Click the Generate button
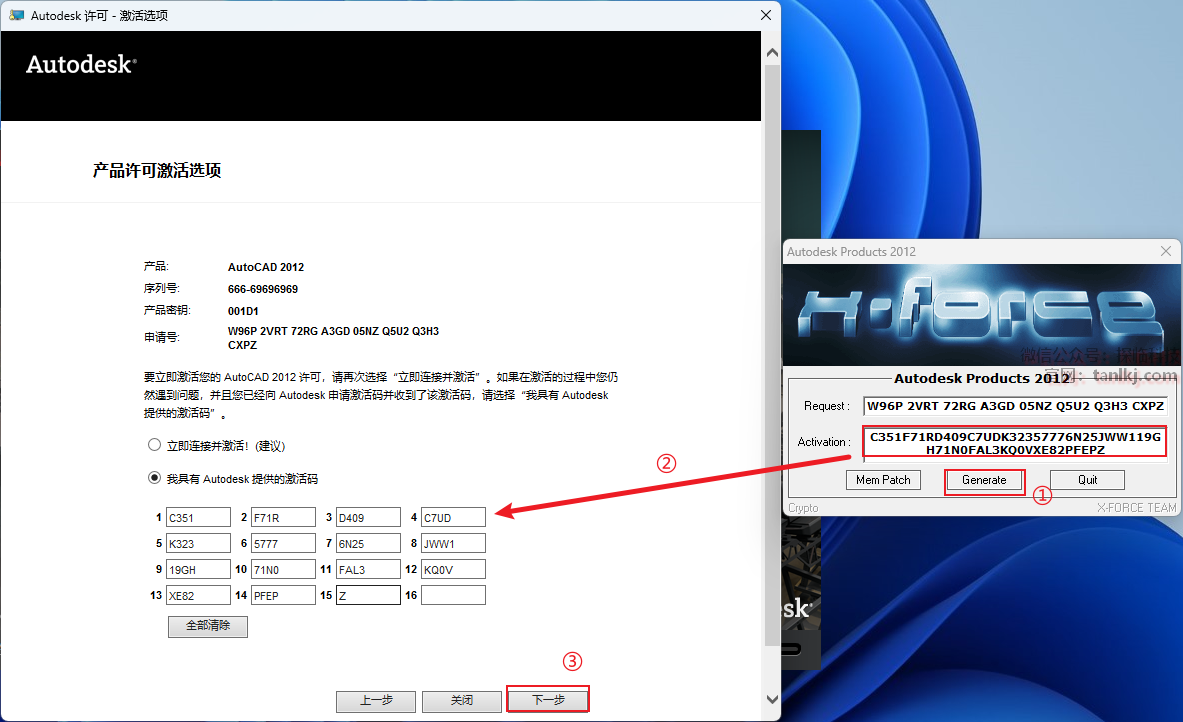This screenshot has width=1183, height=722. pos(984,480)
